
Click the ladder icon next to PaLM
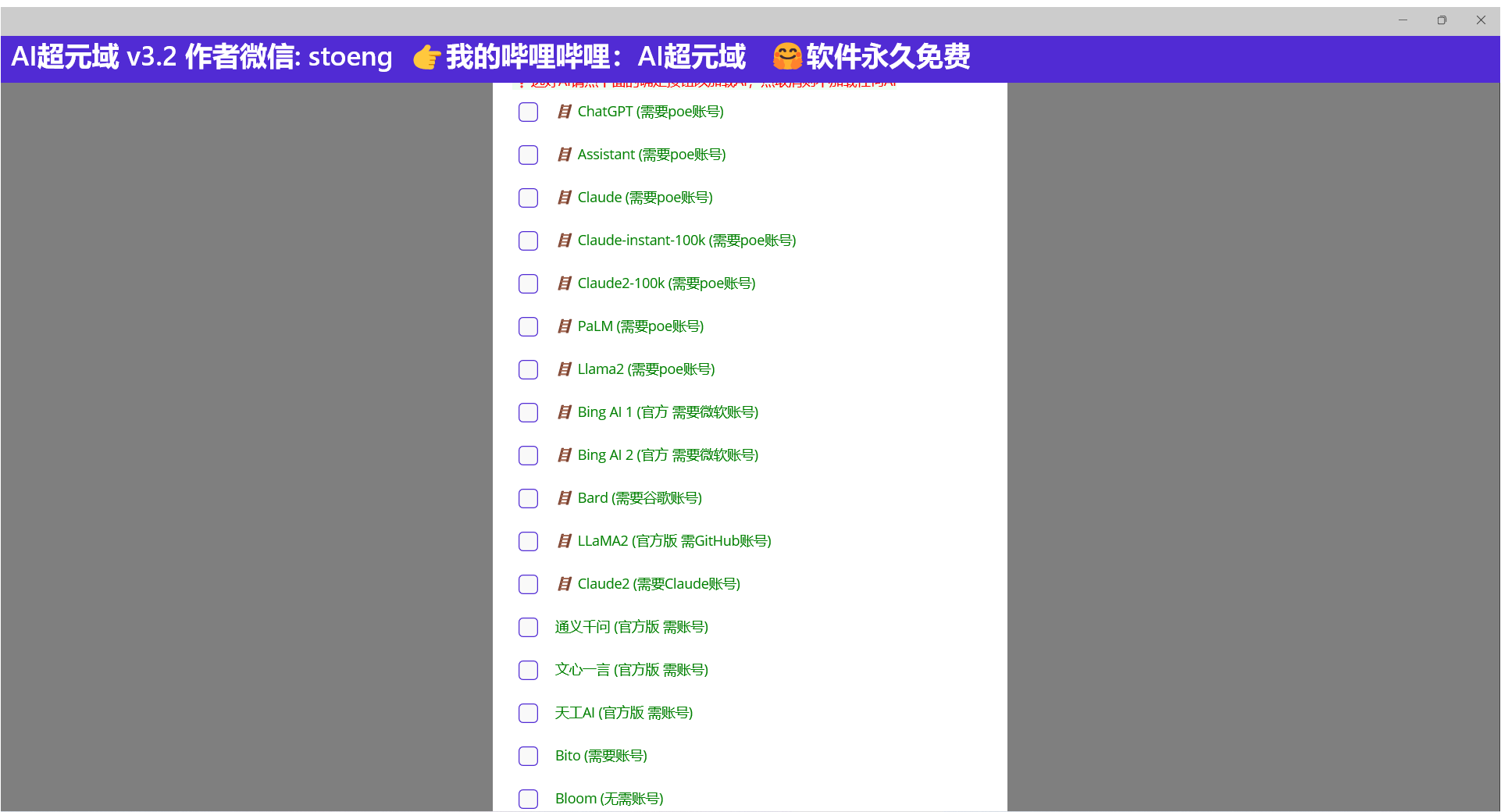[x=564, y=326]
